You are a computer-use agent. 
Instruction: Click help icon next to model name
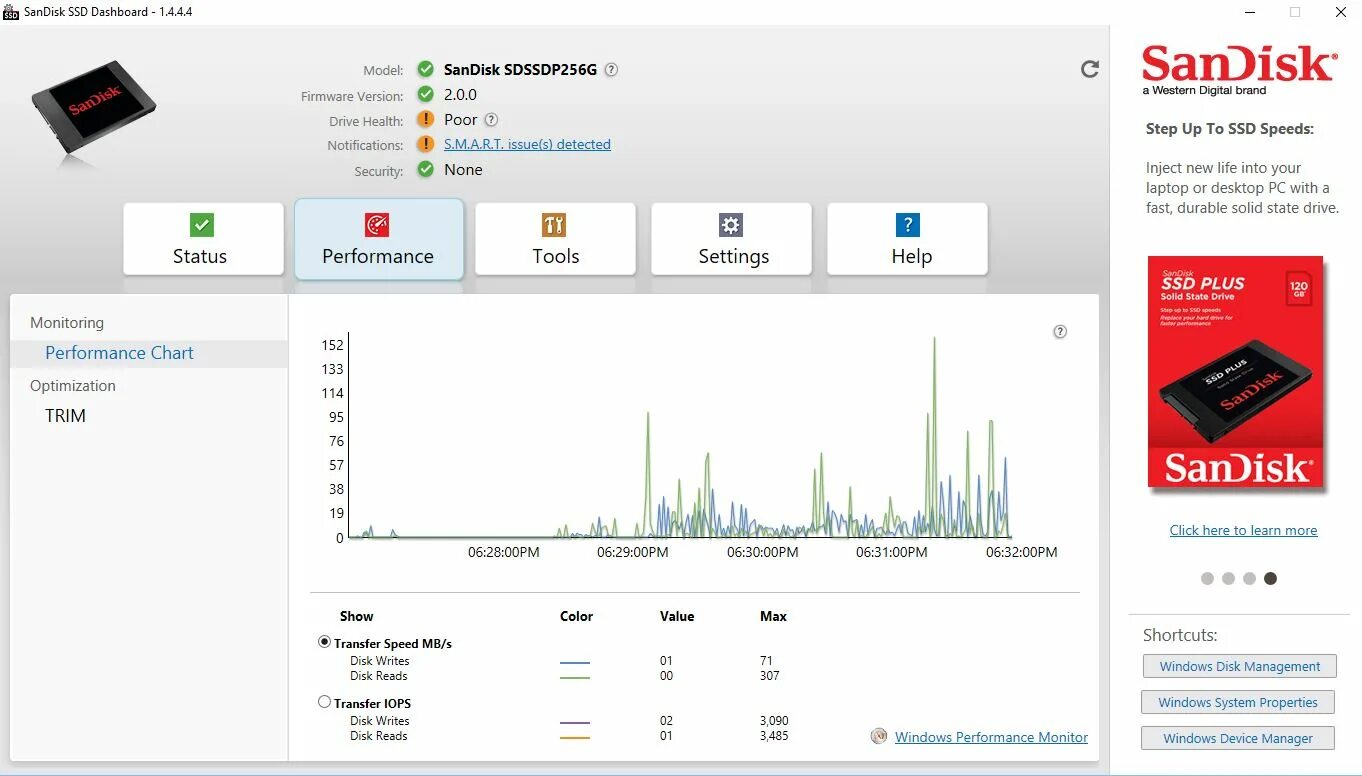click(x=611, y=70)
